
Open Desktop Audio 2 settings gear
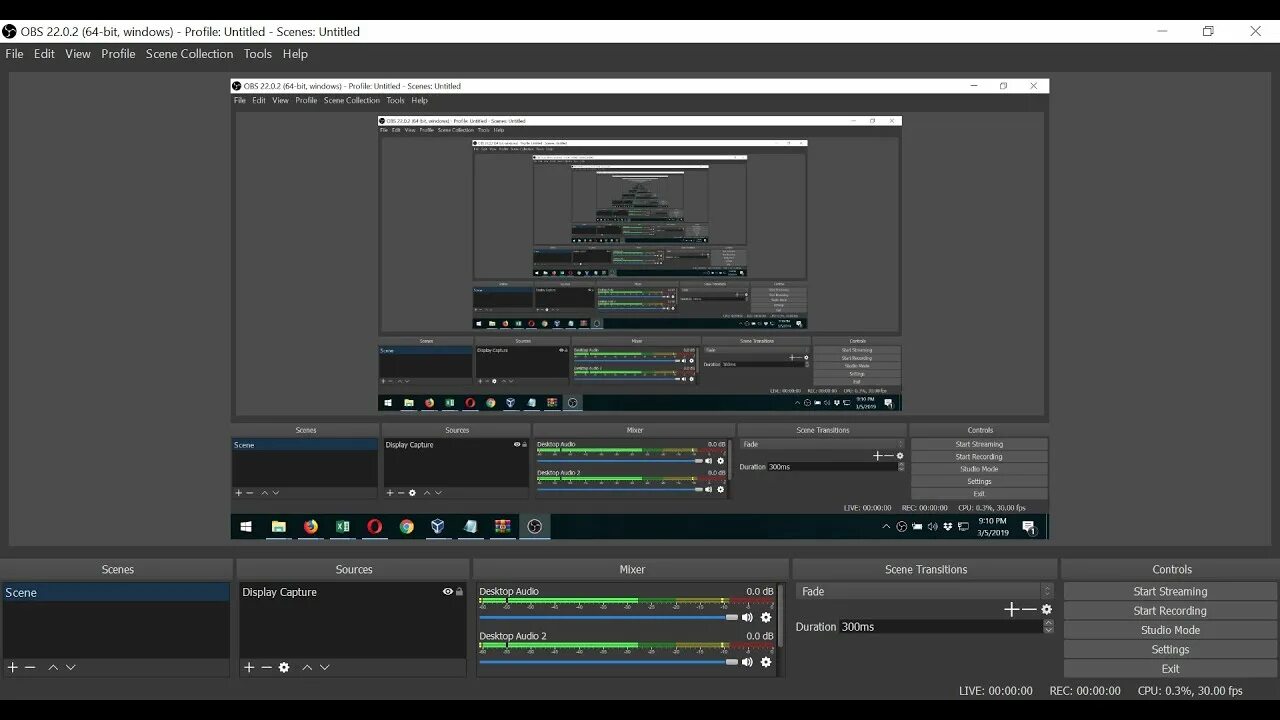pos(766,662)
